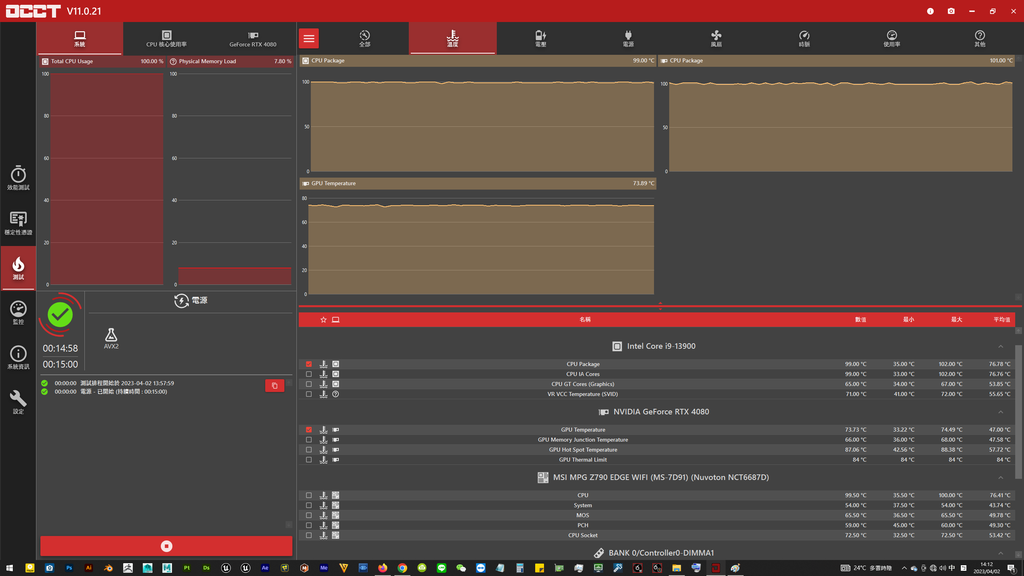Image resolution: width=1024 pixels, height=576 pixels.
Task: Check the GPU Hot Spot Temperature checkbox
Action: pyautogui.click(x=309, y=450)
